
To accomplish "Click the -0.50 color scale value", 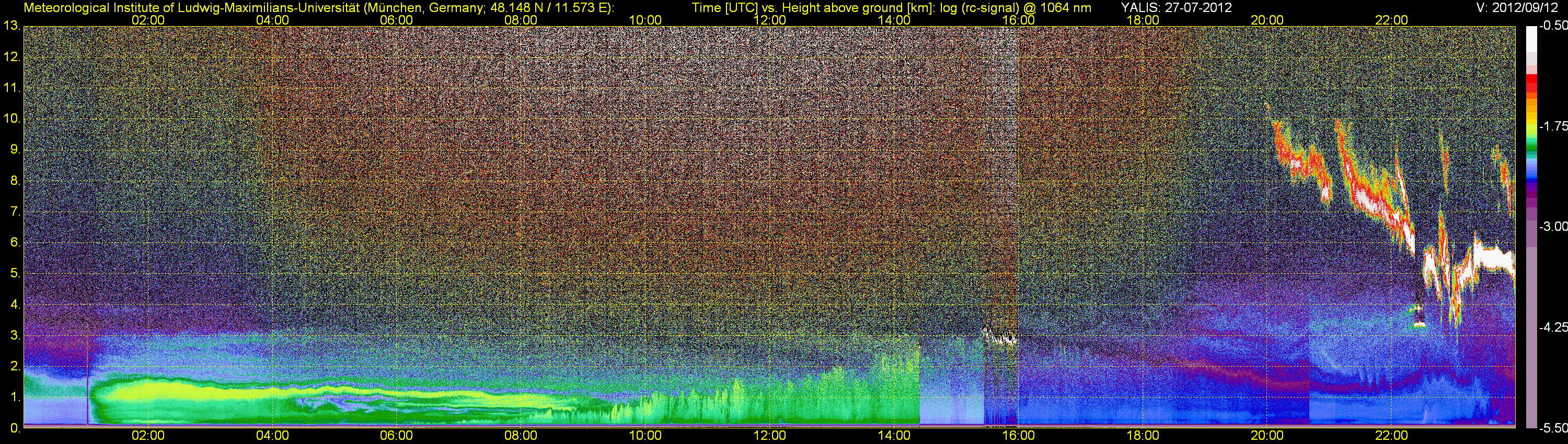I will click(1553, 26).
